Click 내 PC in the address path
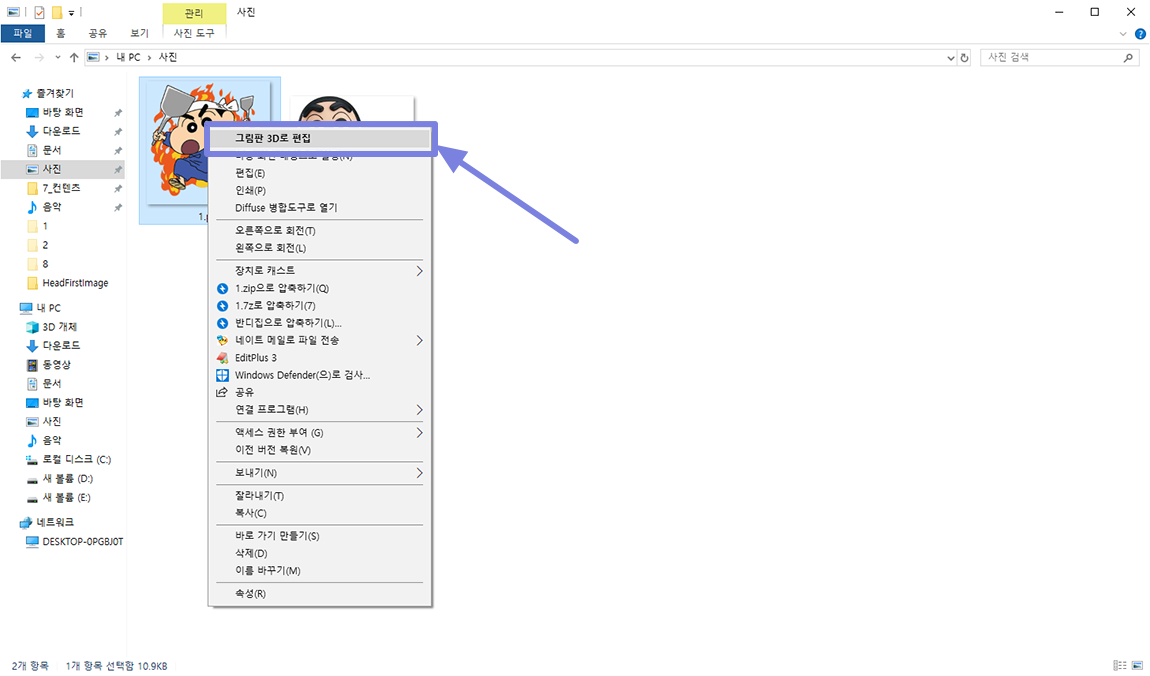Viewport: 1150px width, 676px height. click(x=128, y=57)
